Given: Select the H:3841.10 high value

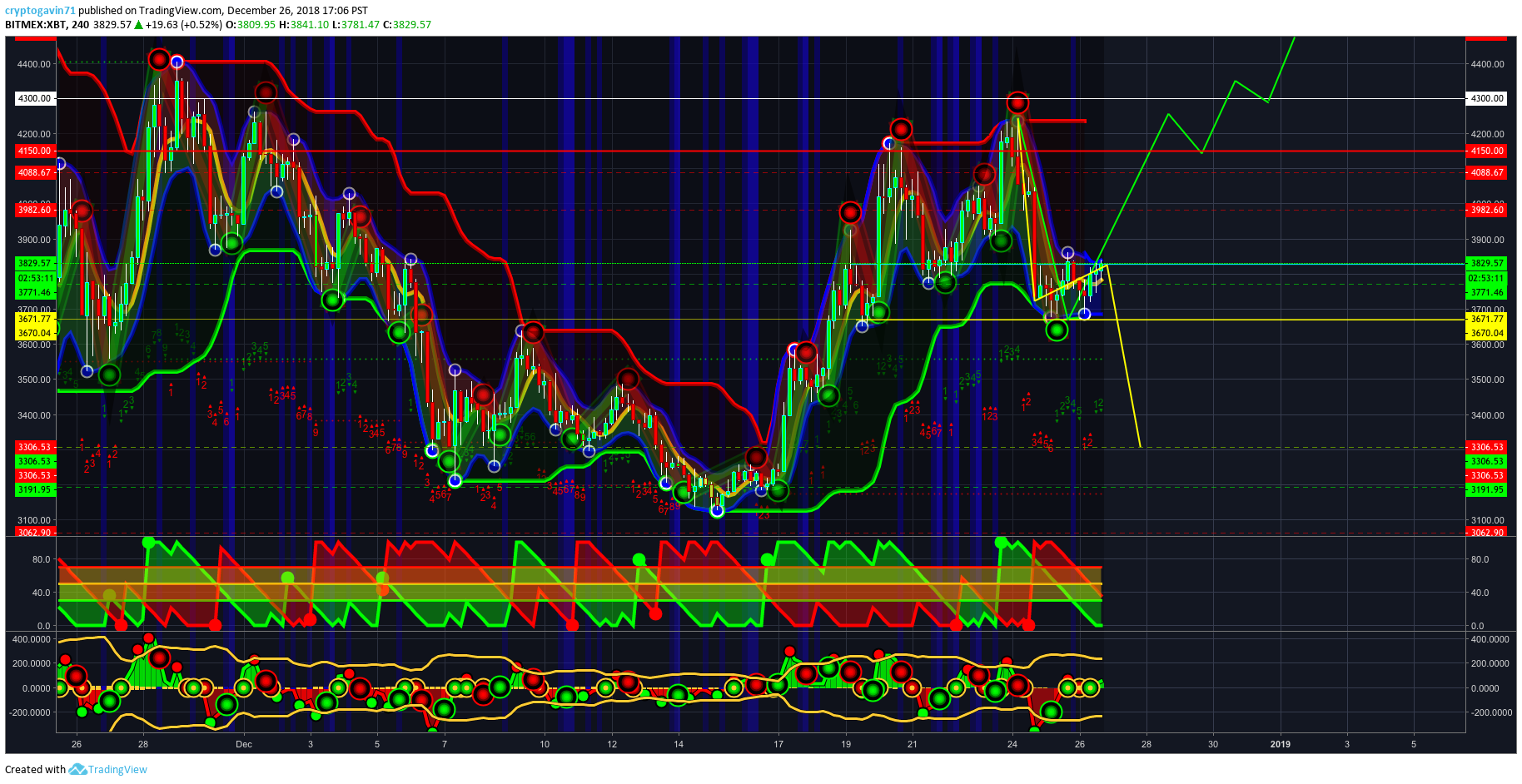Looking at the screenshot, I should [x=304, y=25].
